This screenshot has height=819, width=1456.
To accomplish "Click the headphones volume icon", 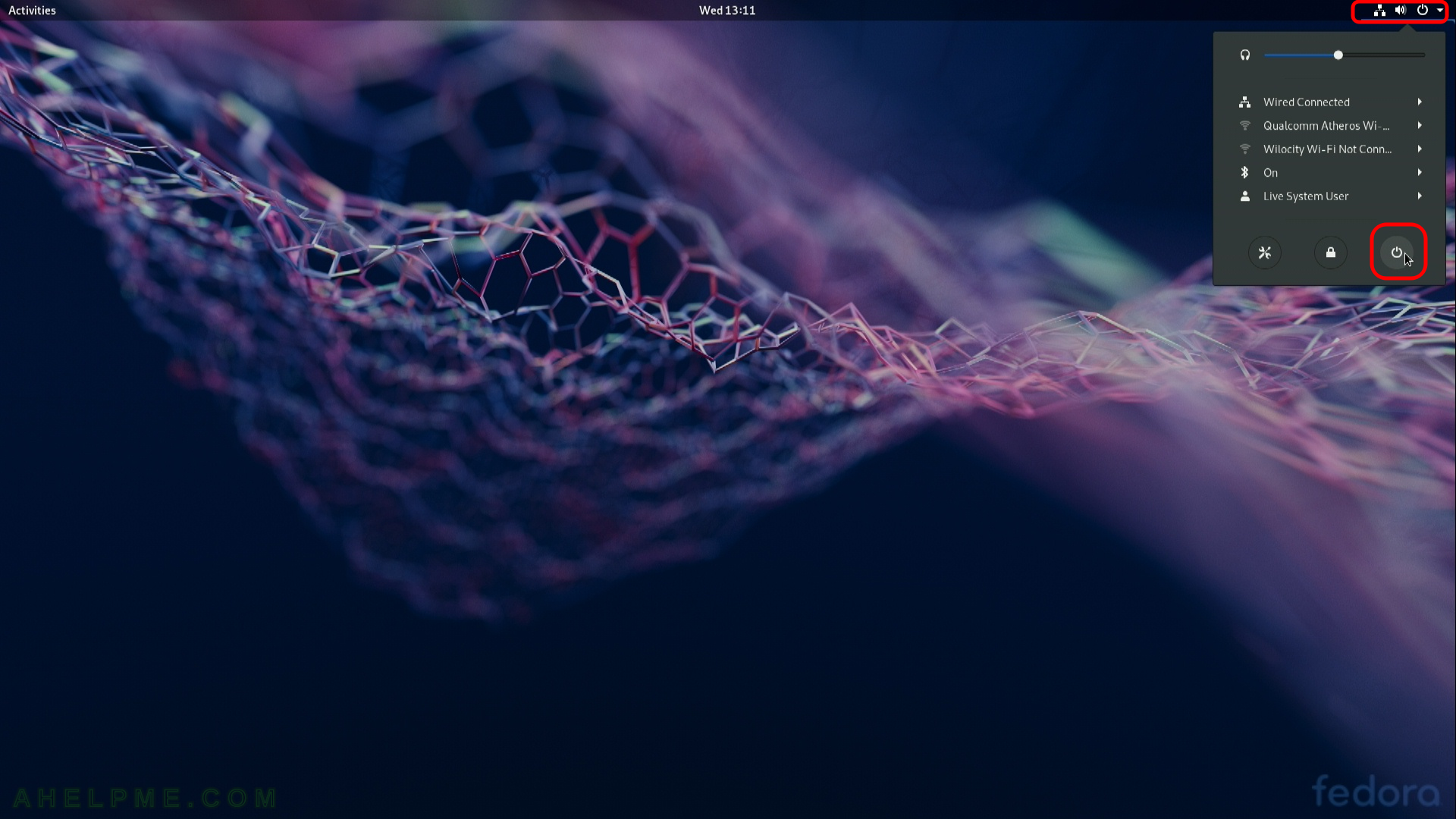I will tap(1244, 55).
